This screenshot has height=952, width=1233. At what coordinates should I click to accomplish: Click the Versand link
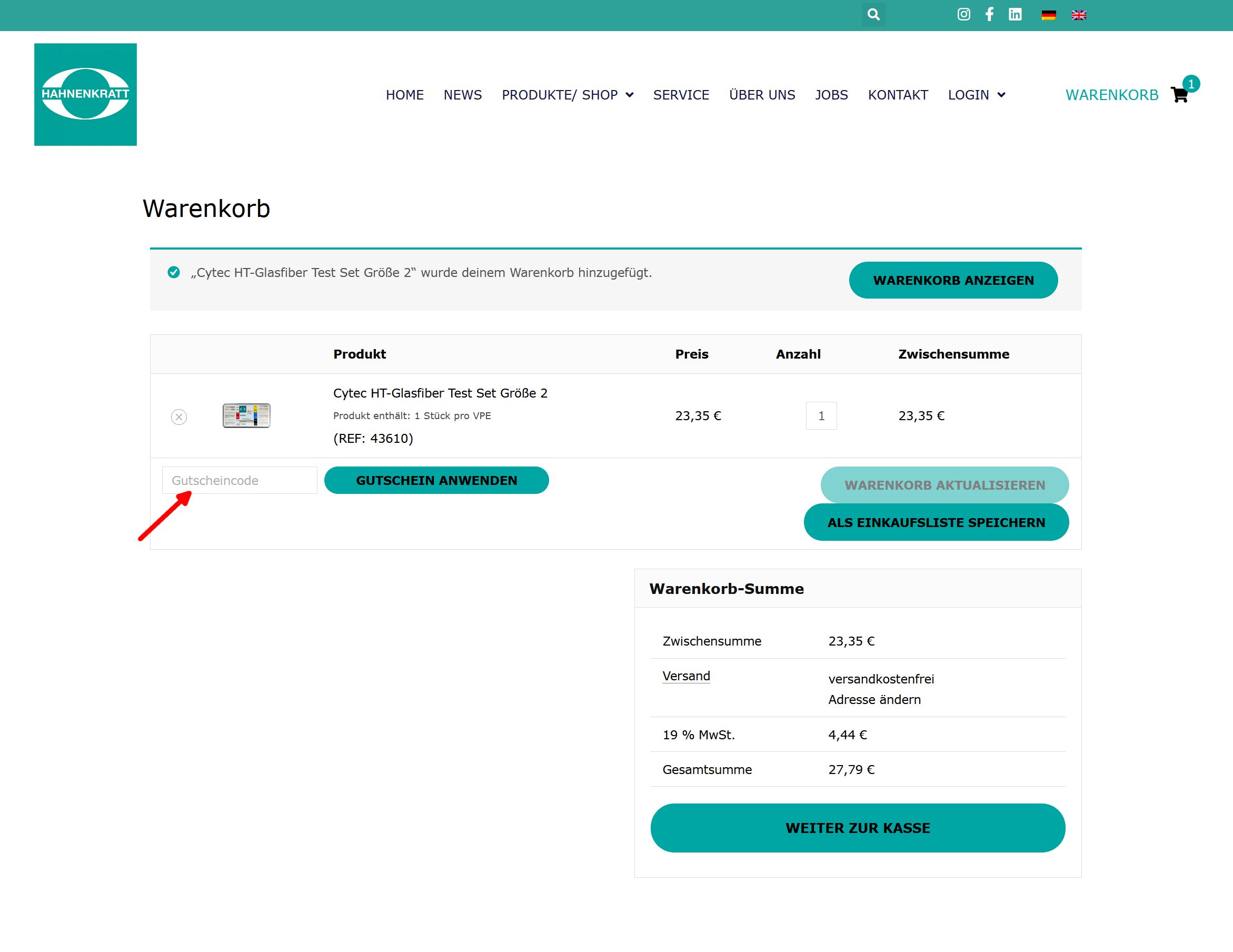pyautogui.click(x=686, y=676)
